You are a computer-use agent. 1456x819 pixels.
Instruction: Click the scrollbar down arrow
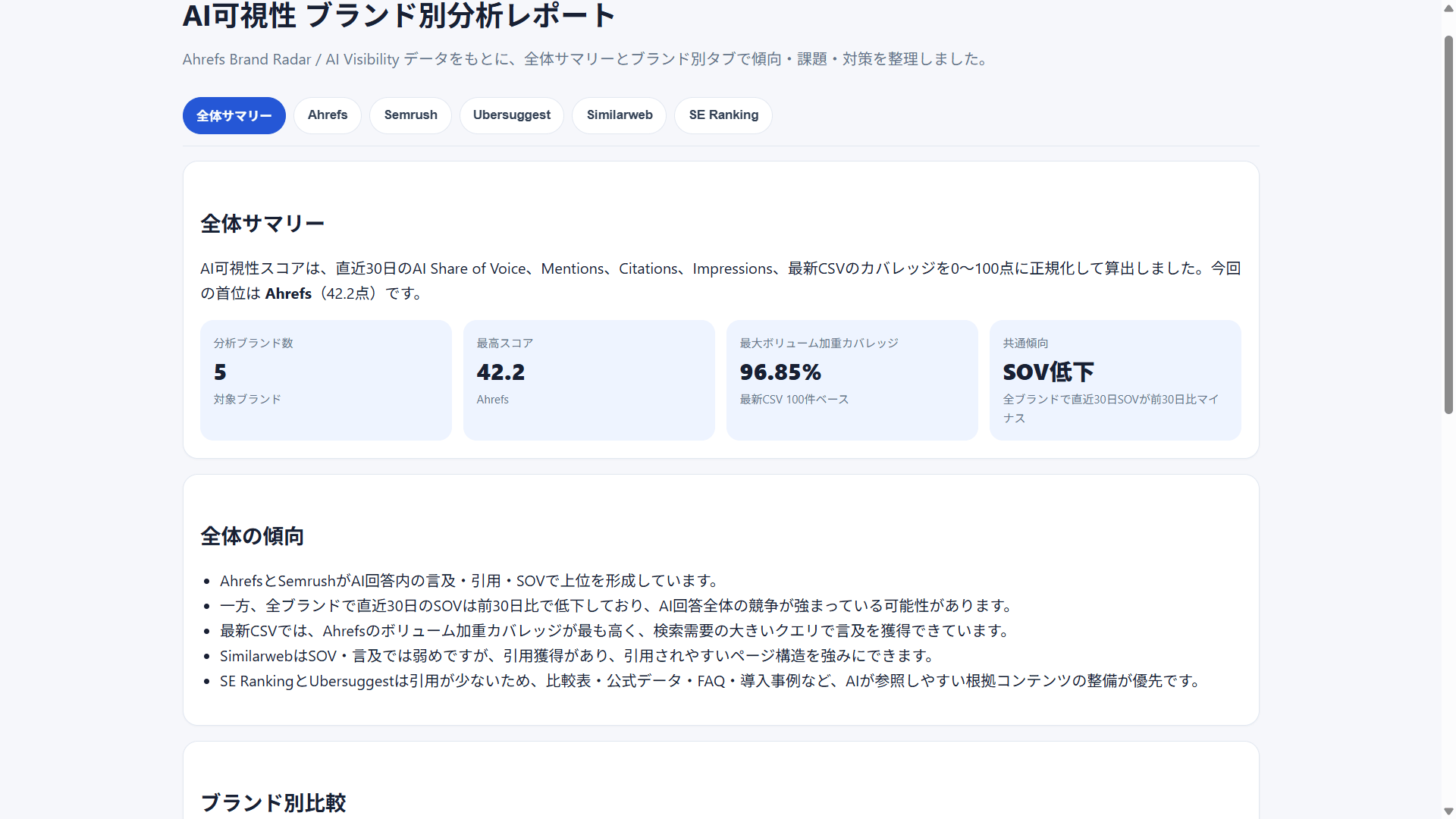pos(1448,811)
